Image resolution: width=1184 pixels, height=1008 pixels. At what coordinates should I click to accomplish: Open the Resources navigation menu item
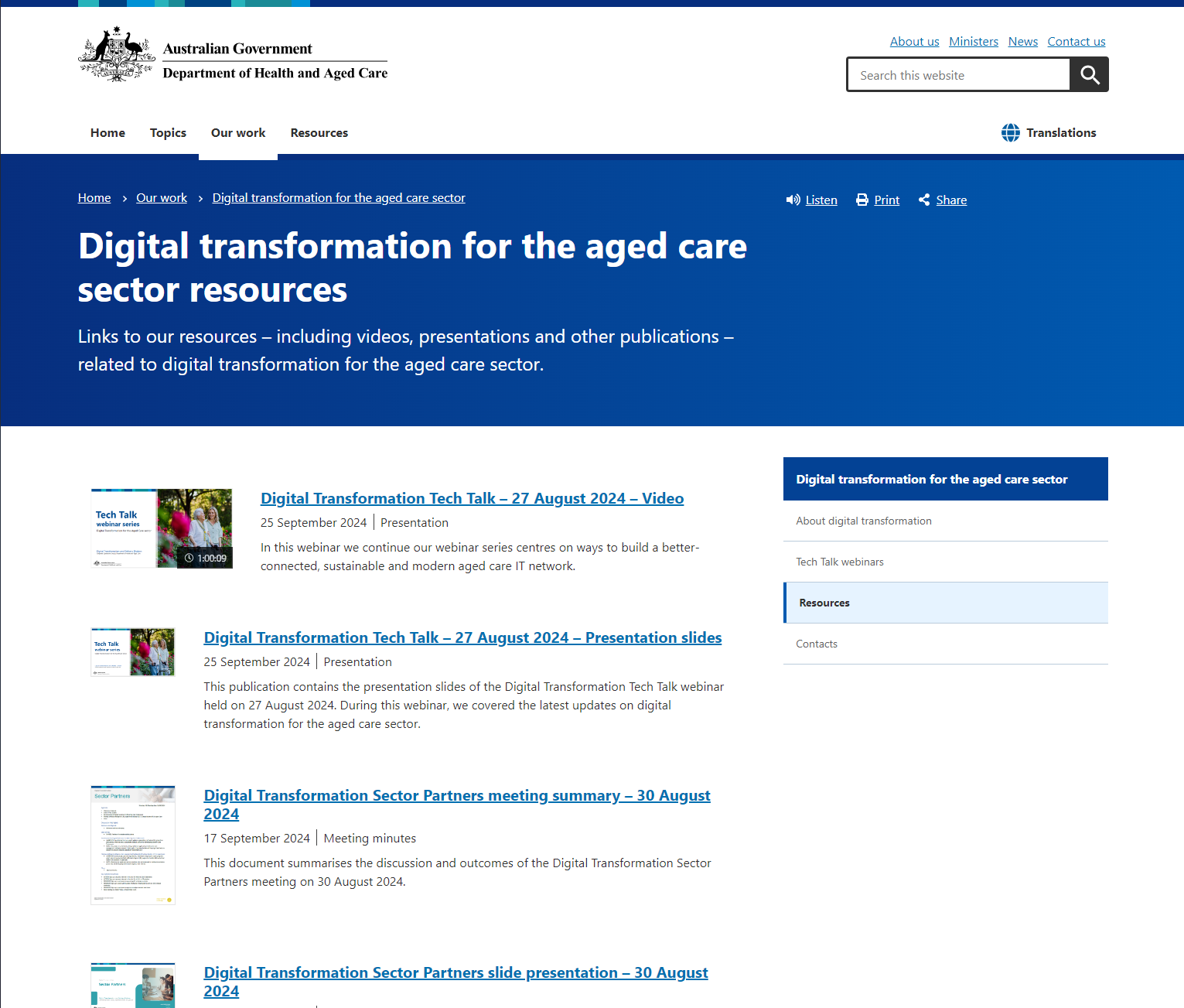coord(319,133)
